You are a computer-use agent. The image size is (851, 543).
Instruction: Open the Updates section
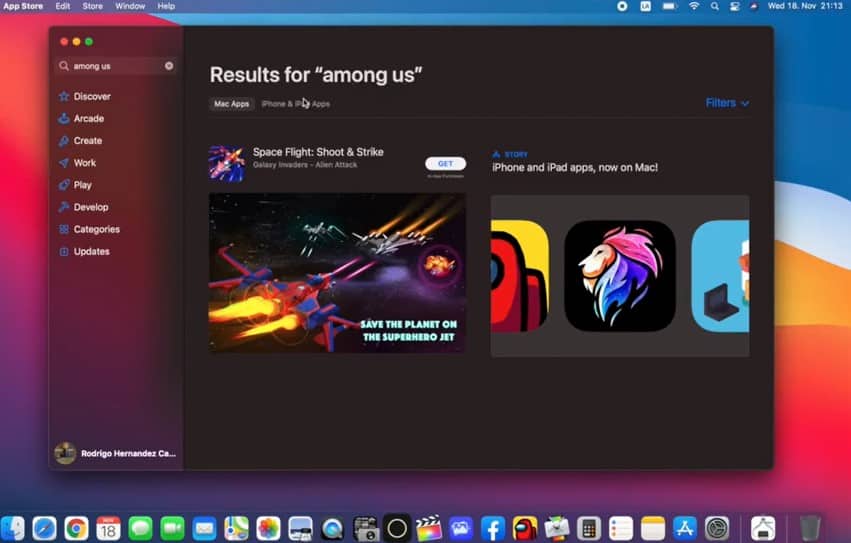(x=84, y=251)
